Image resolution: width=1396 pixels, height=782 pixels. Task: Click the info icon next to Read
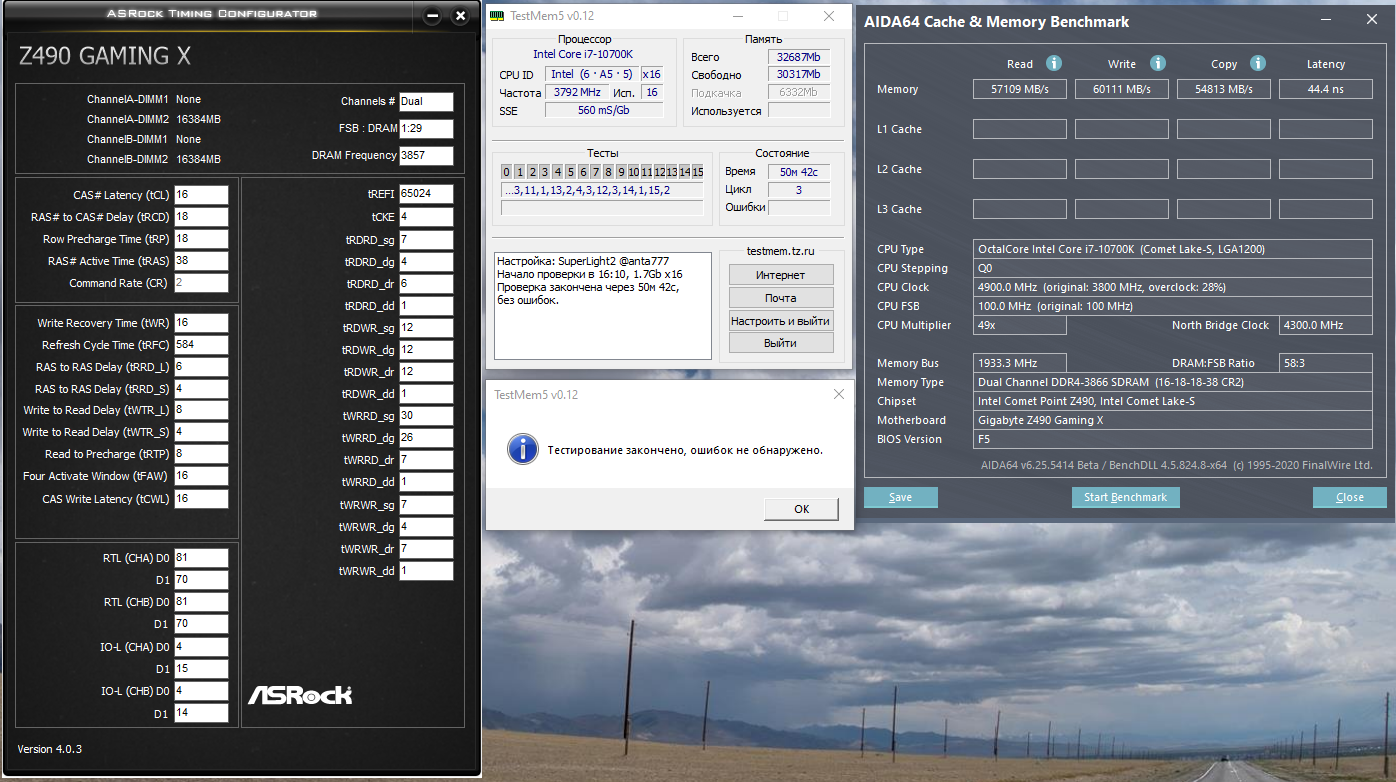click(1054, 63)
